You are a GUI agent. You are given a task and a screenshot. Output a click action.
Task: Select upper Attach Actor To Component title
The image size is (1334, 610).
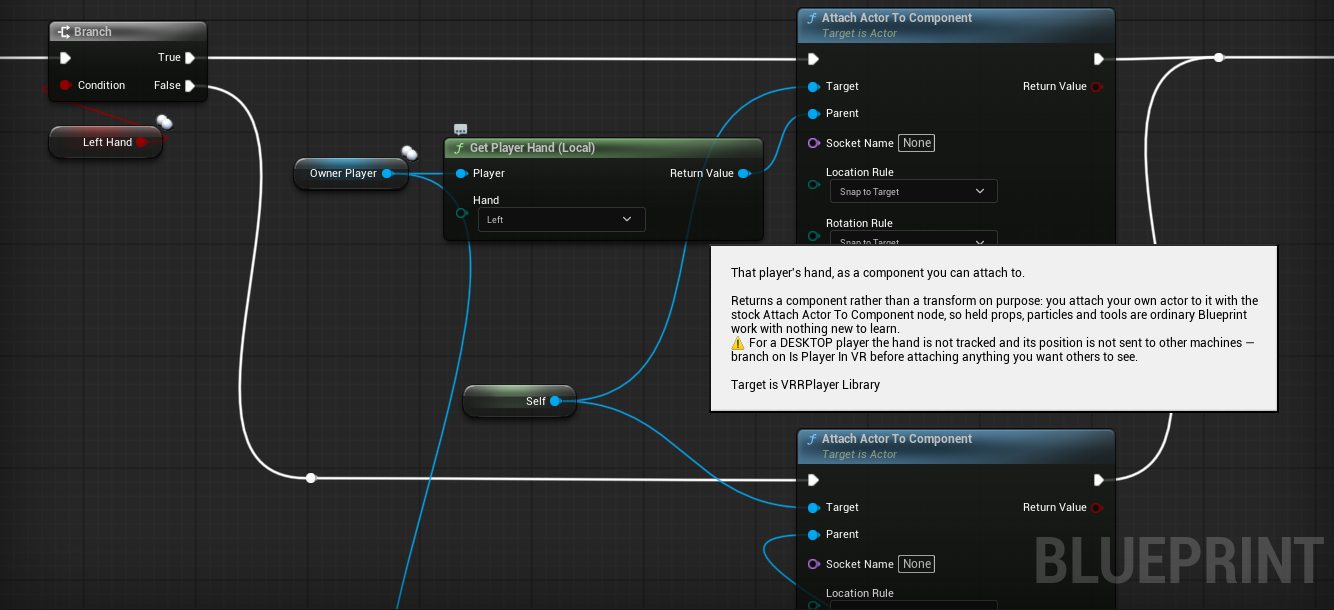(897, 18)
